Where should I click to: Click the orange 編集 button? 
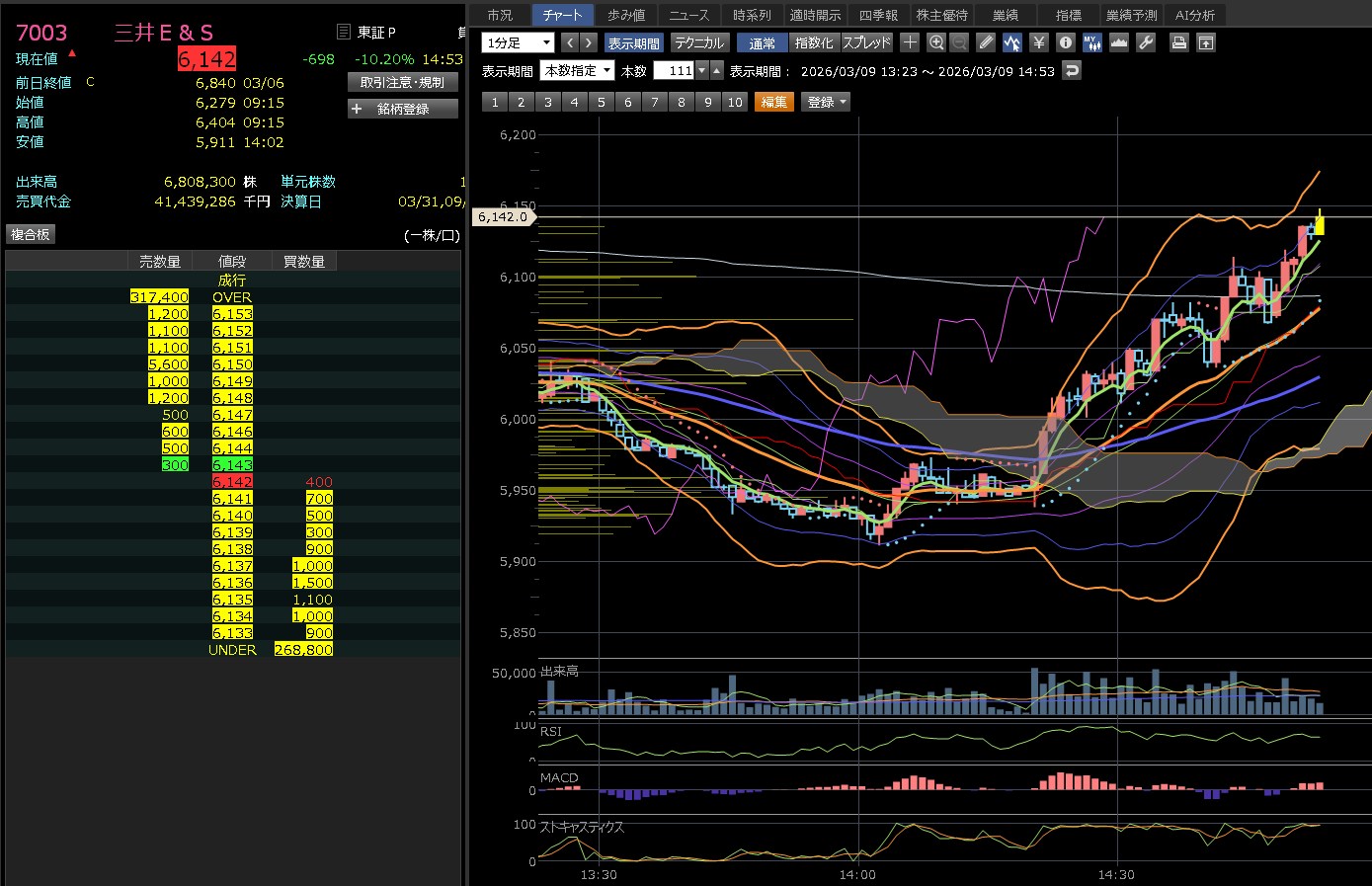click(774, 102)
